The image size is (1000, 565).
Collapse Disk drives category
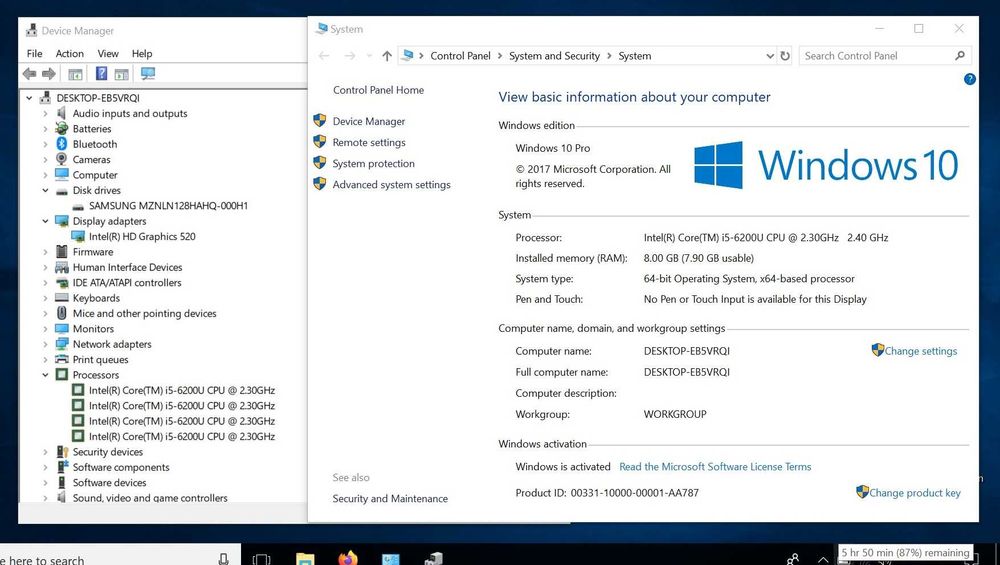pos(45,191)
